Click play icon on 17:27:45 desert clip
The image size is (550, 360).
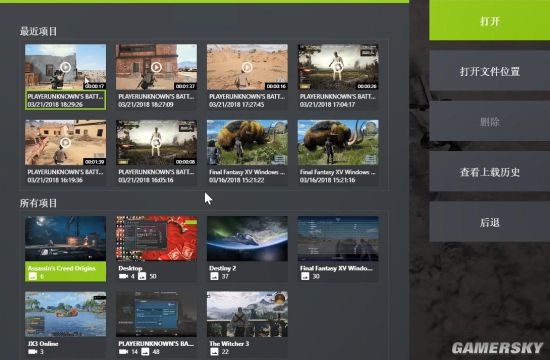(x=247, y=67)
